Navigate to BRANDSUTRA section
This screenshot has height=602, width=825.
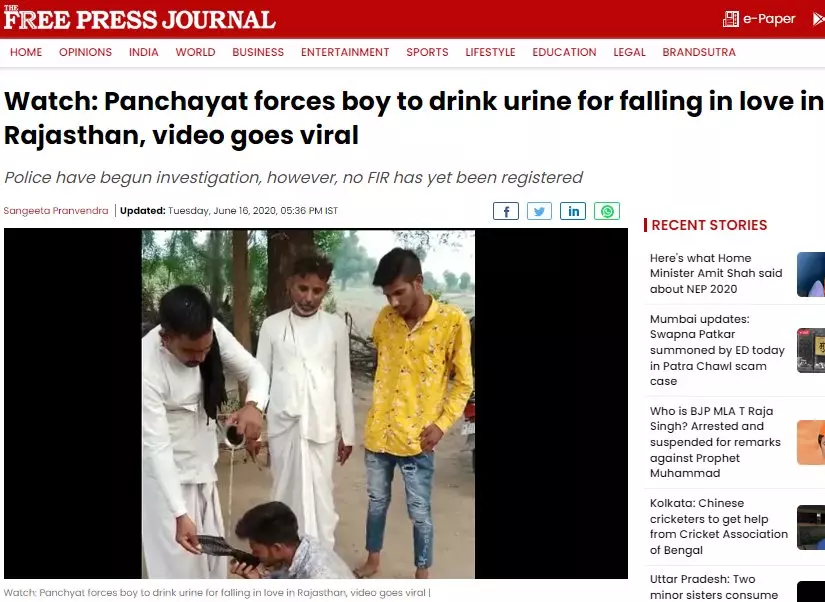pos(699,52)
